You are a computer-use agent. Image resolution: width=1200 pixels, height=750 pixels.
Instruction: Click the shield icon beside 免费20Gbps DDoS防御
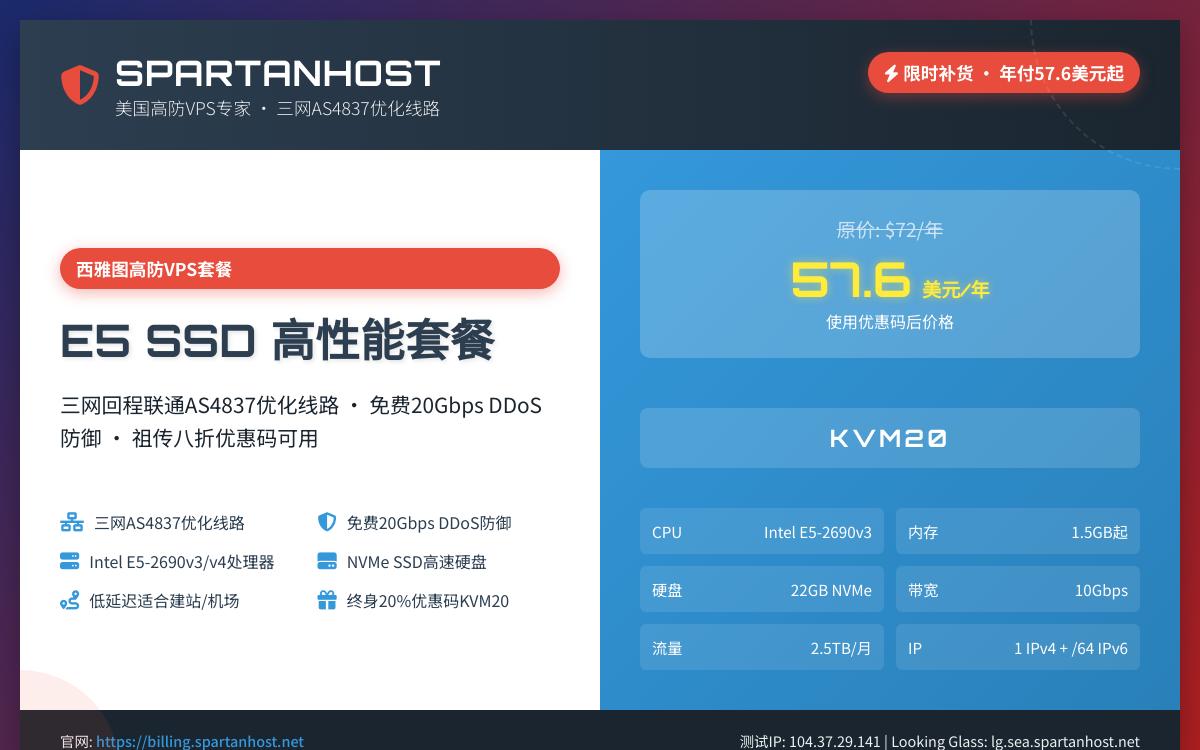click(x=327, y=522)
